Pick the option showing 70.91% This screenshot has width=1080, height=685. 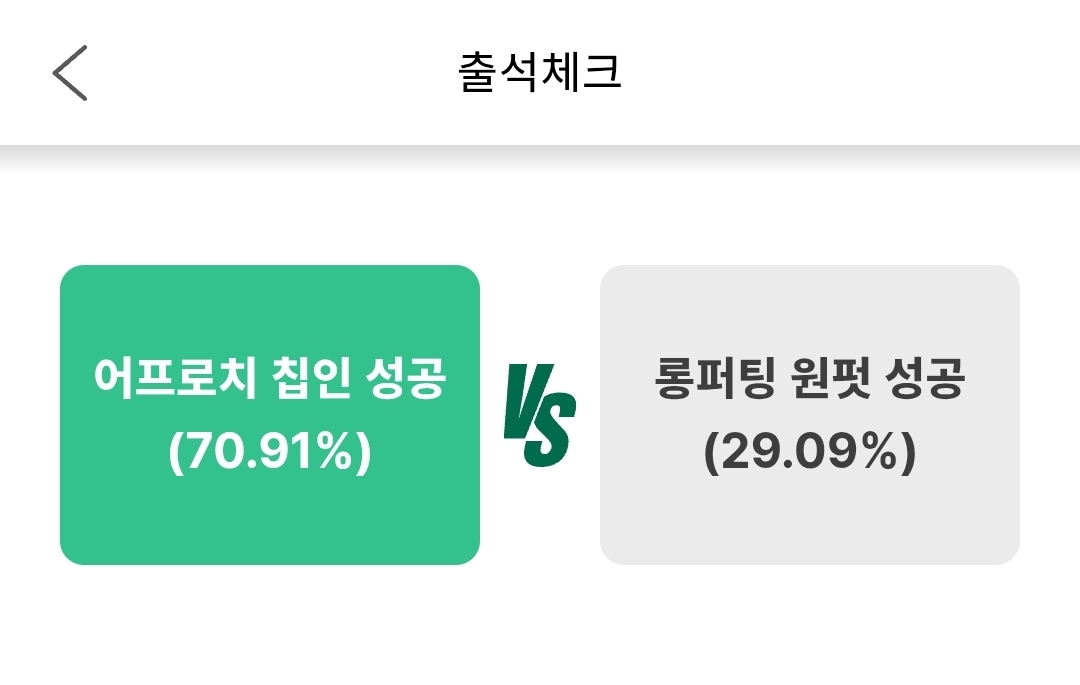click(270, 415)
